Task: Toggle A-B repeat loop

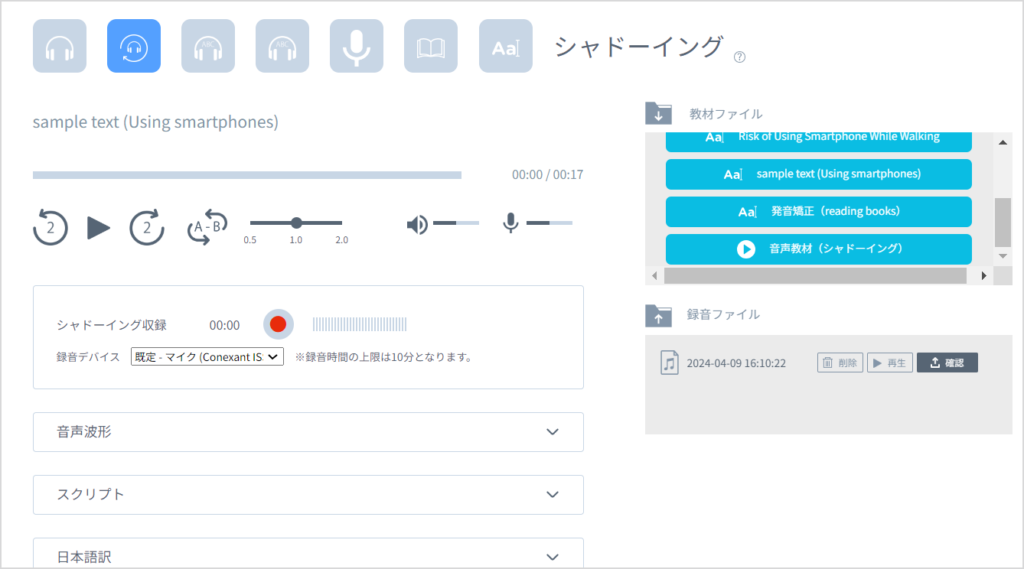Action: [x=207, y=227]
